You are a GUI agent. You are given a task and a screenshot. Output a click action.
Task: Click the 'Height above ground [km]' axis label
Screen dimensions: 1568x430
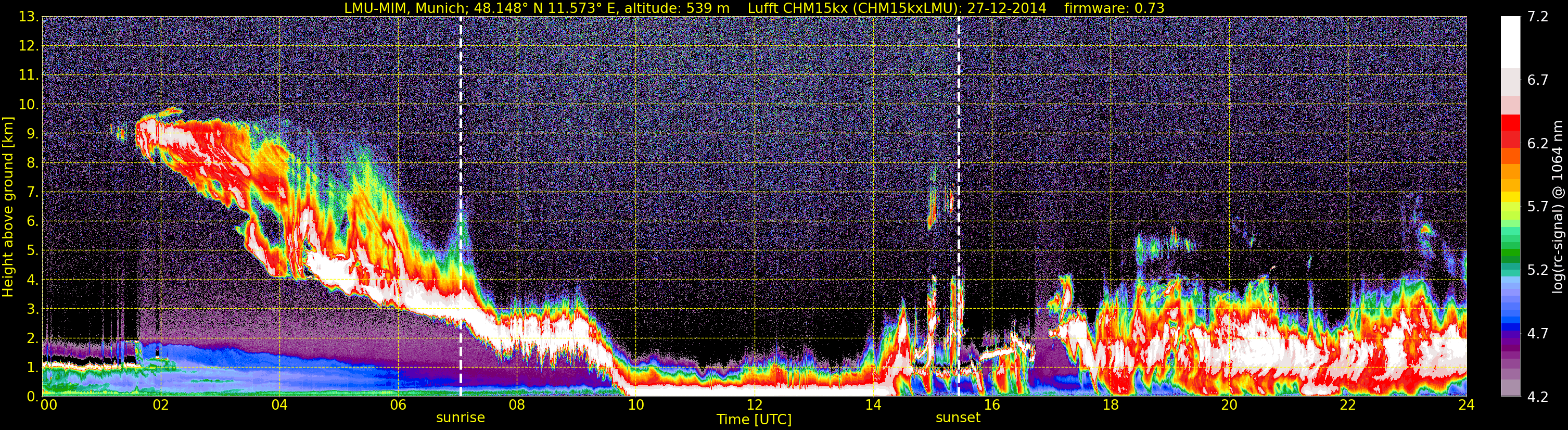(x=8, y=207)
